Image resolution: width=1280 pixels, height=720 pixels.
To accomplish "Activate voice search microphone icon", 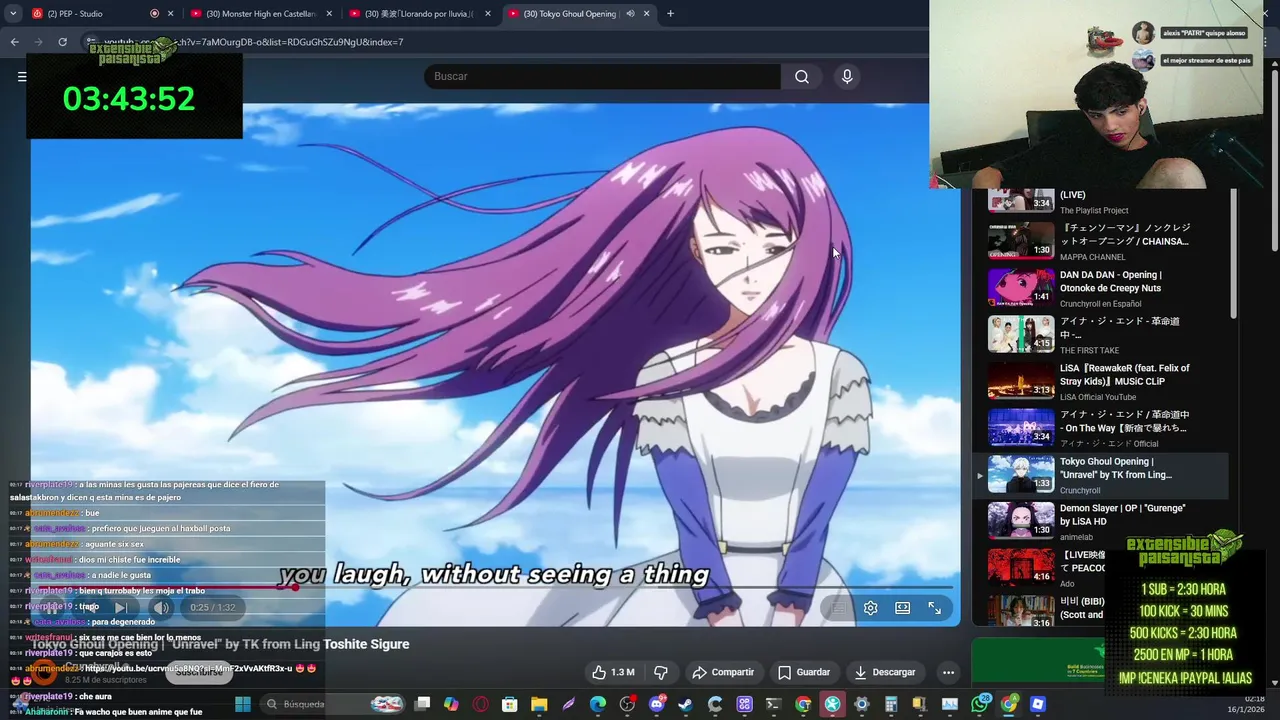I will coord(847,76).
